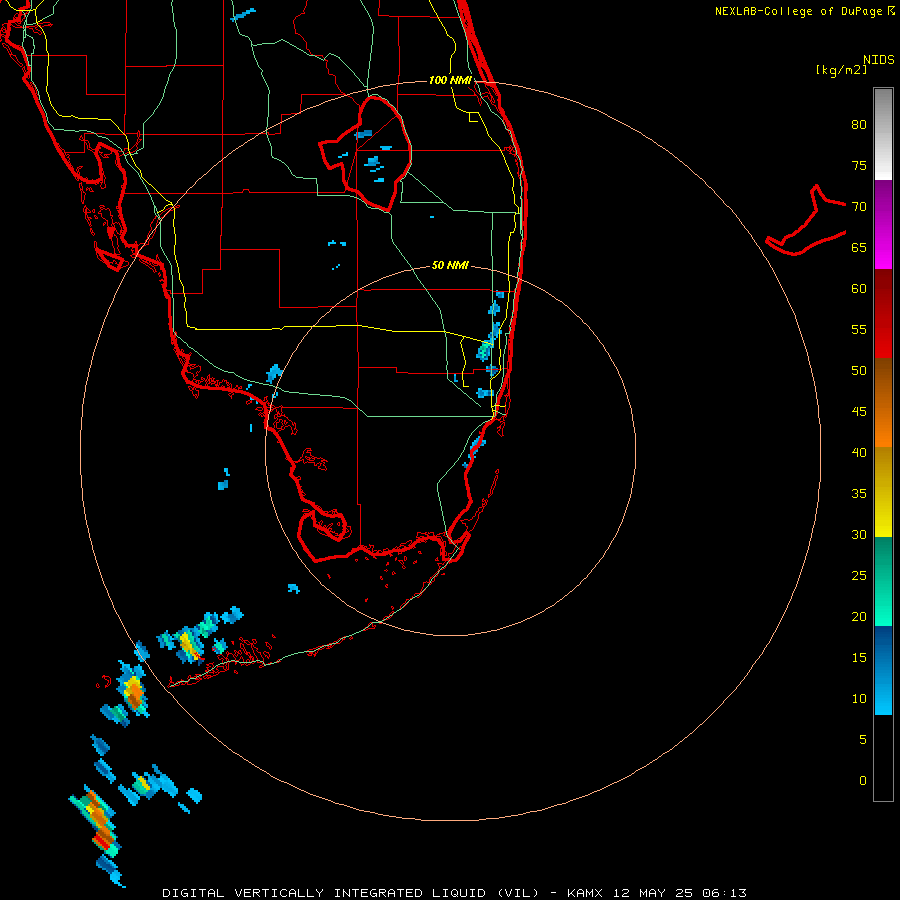Click the 0 value on color scale
The width and height of the screenshot is (900, 900).
tap(863, 781)
